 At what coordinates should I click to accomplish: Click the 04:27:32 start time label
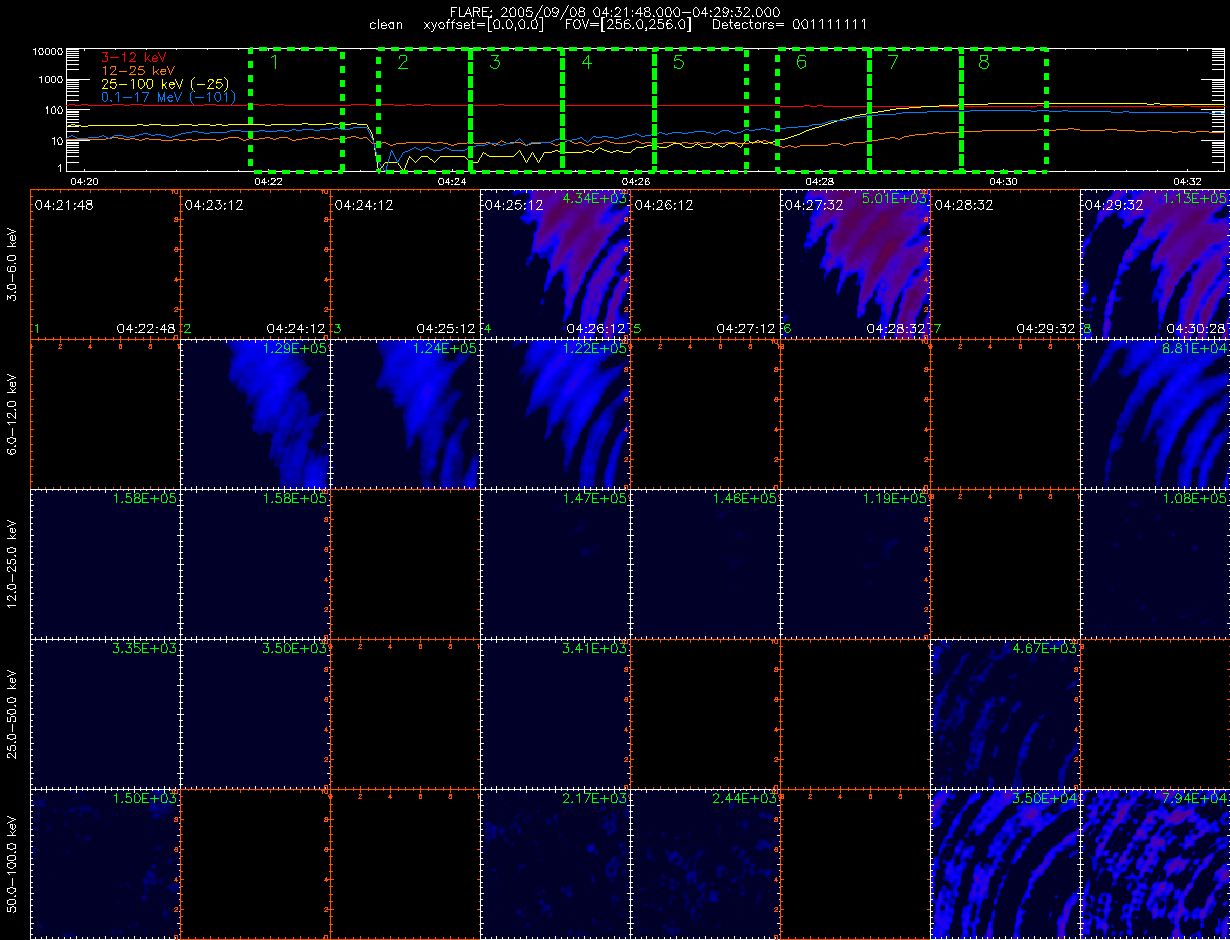tap(813, 204)
